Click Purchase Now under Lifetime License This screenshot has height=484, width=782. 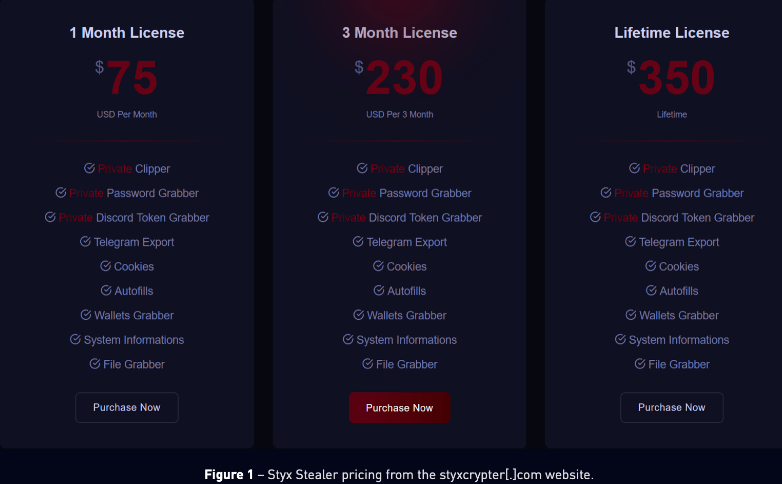672,407
